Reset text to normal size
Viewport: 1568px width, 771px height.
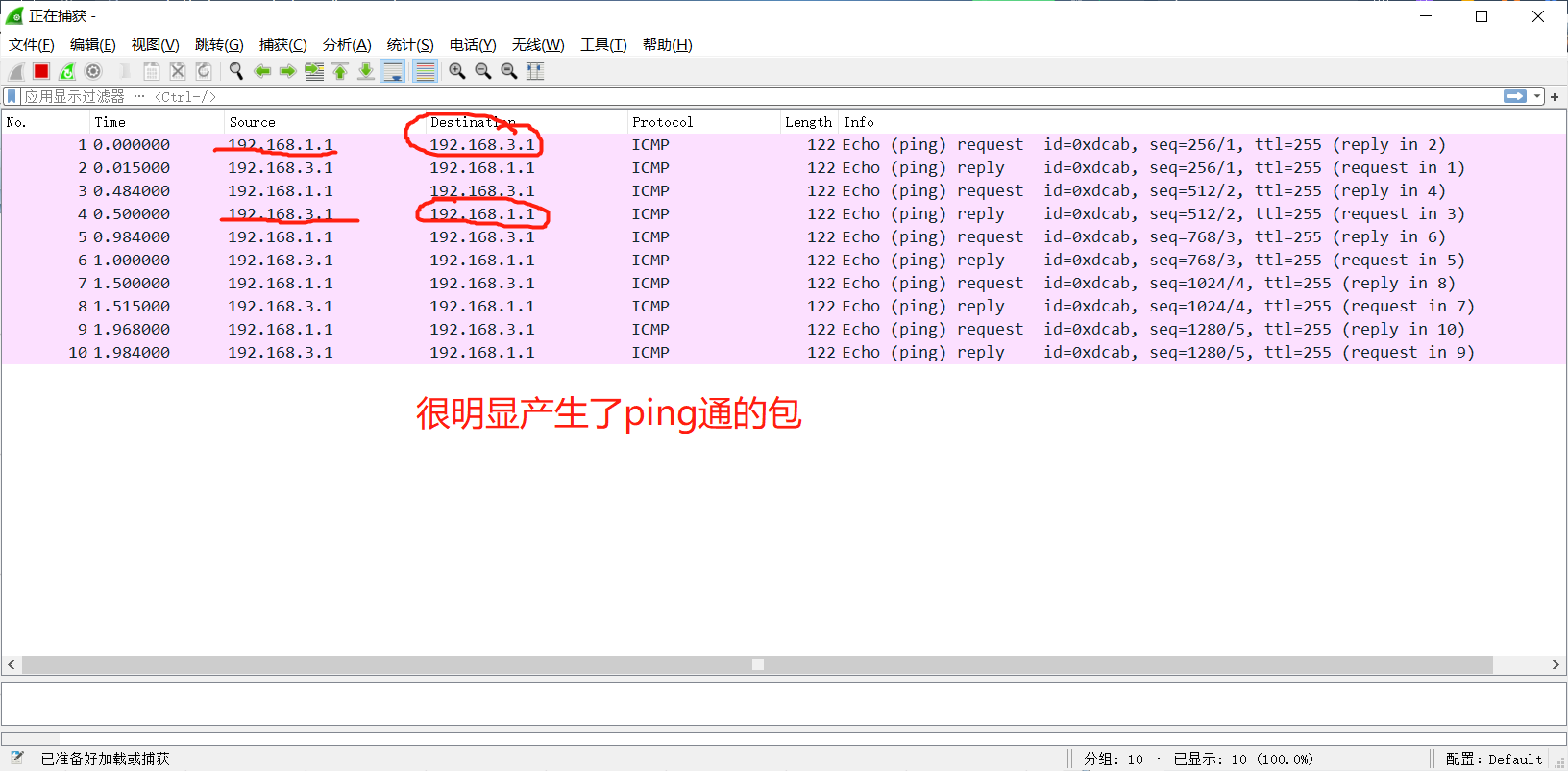[509, 71]
